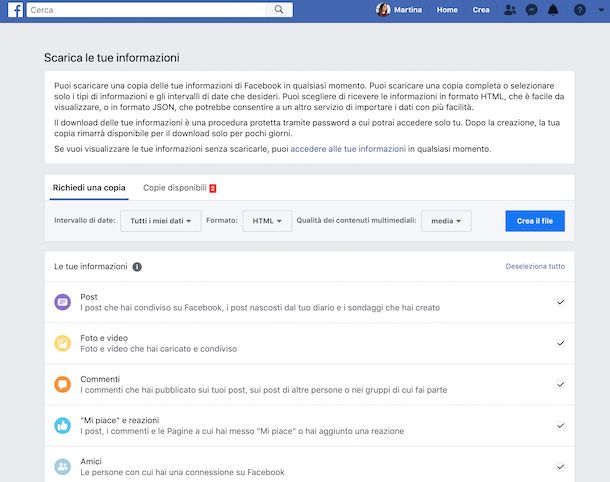Click the search magnifier icon
The image size is (610, 482).
279,10
